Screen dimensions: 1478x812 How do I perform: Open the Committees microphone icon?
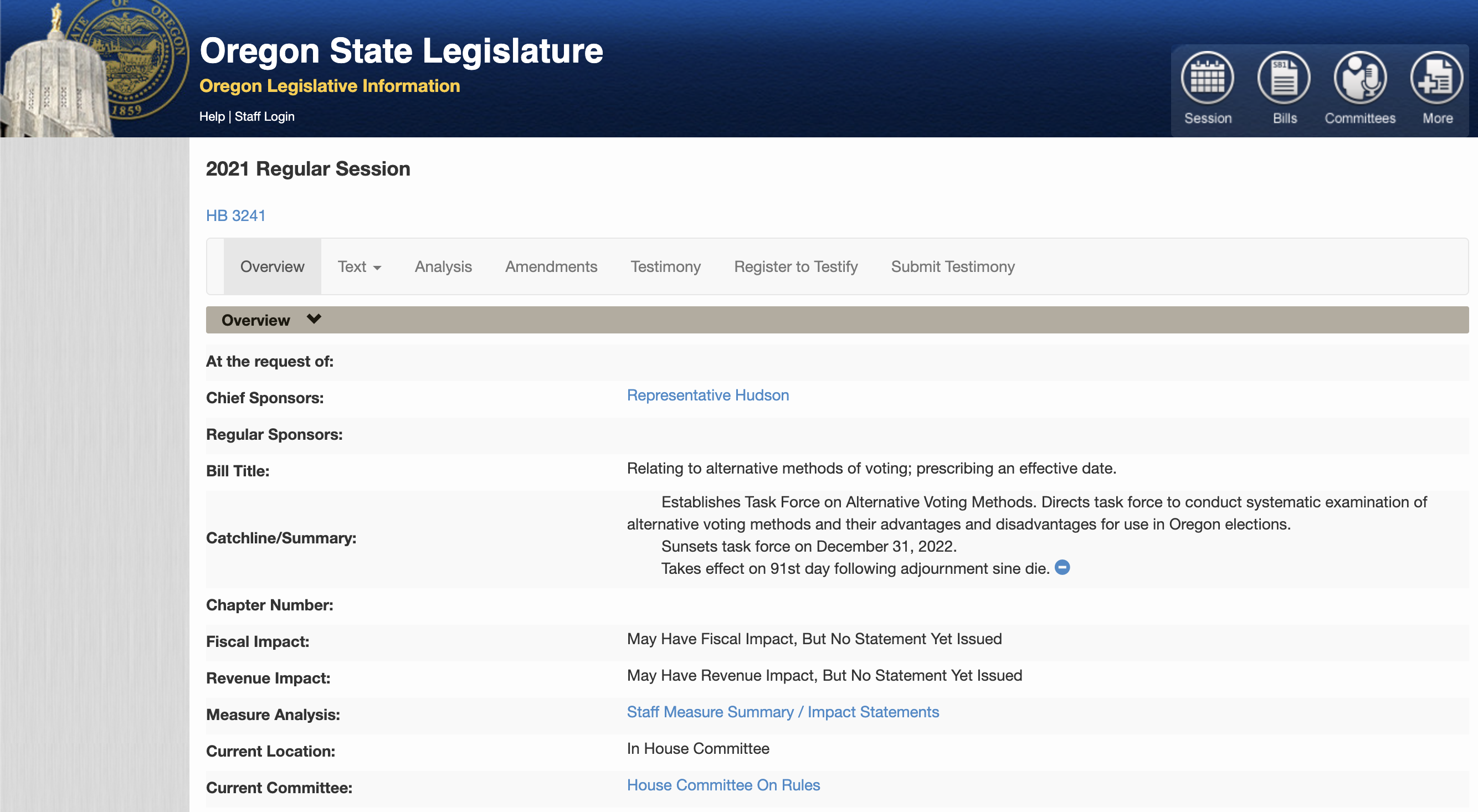pos(1360,78)
